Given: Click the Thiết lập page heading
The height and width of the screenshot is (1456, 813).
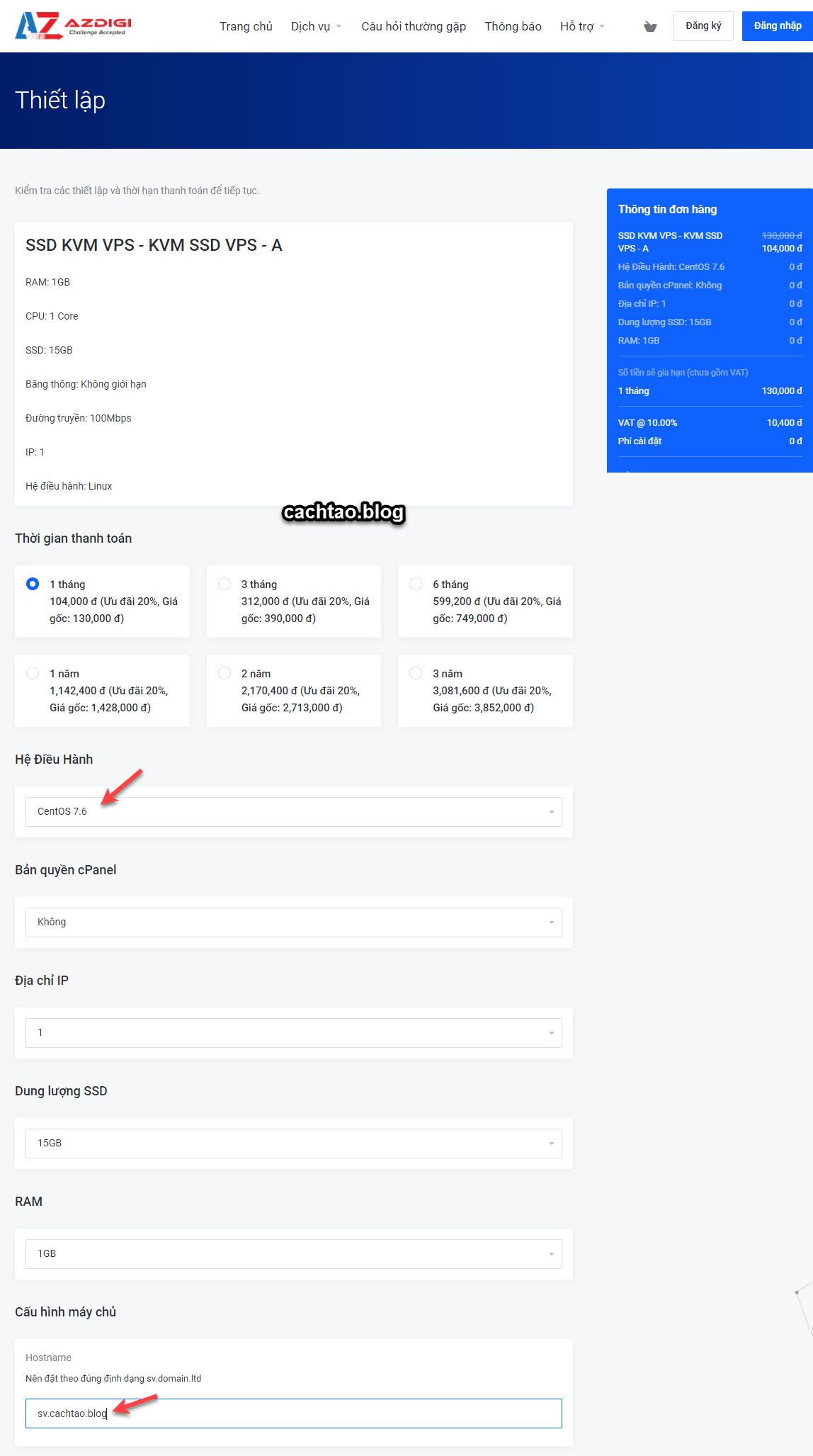Looking at the screenshot, I should tap(60, 101).
